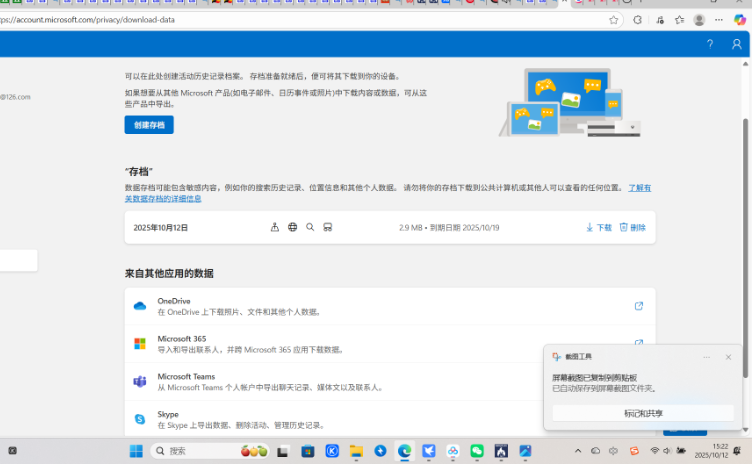Open the browser settings and more menu

pos(718,20)
